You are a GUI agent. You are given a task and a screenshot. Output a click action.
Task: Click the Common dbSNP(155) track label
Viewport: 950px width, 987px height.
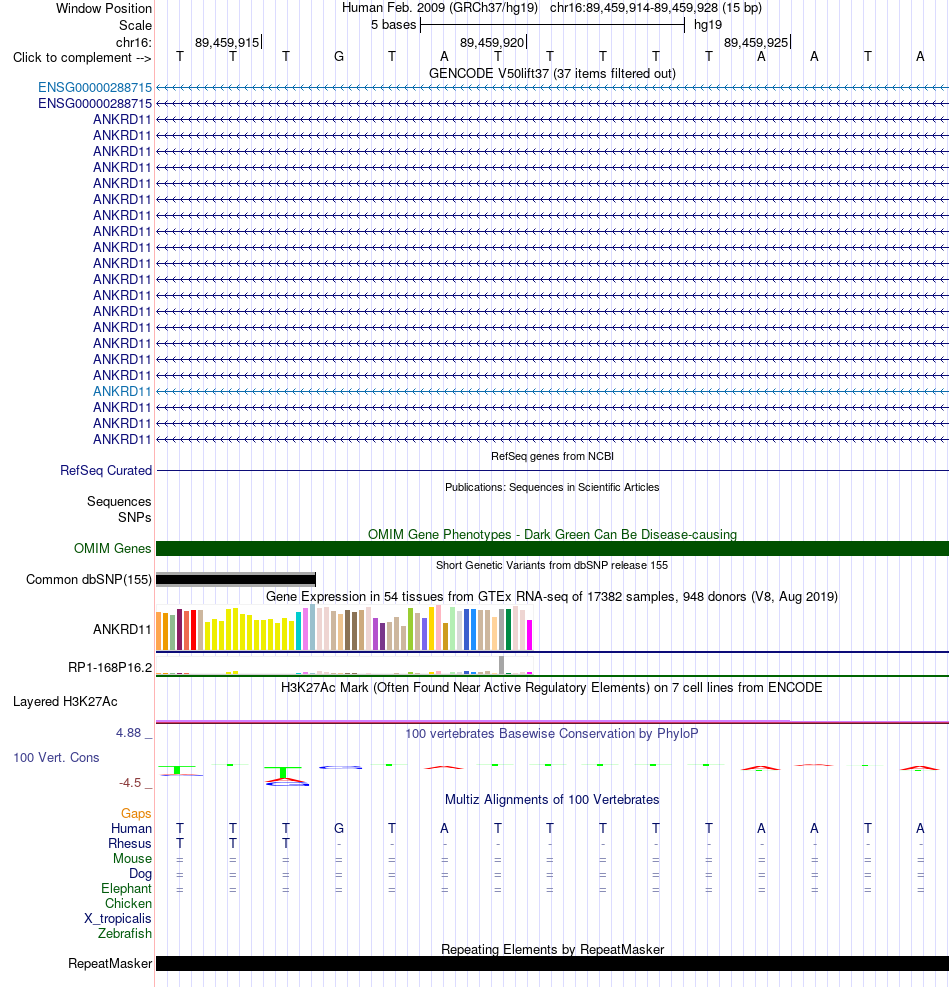(89, 579)
